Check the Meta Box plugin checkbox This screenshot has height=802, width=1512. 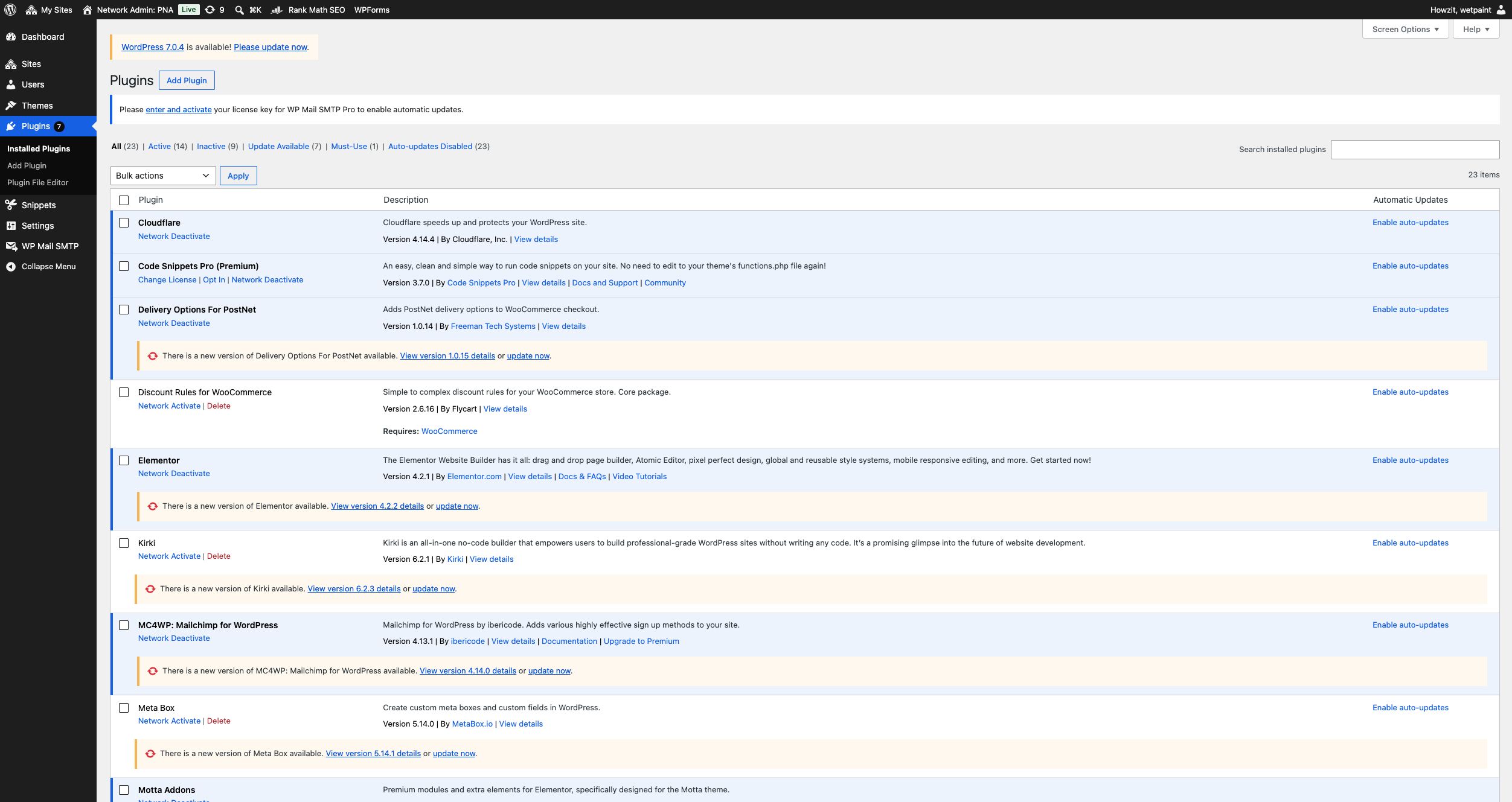point(124,708)
